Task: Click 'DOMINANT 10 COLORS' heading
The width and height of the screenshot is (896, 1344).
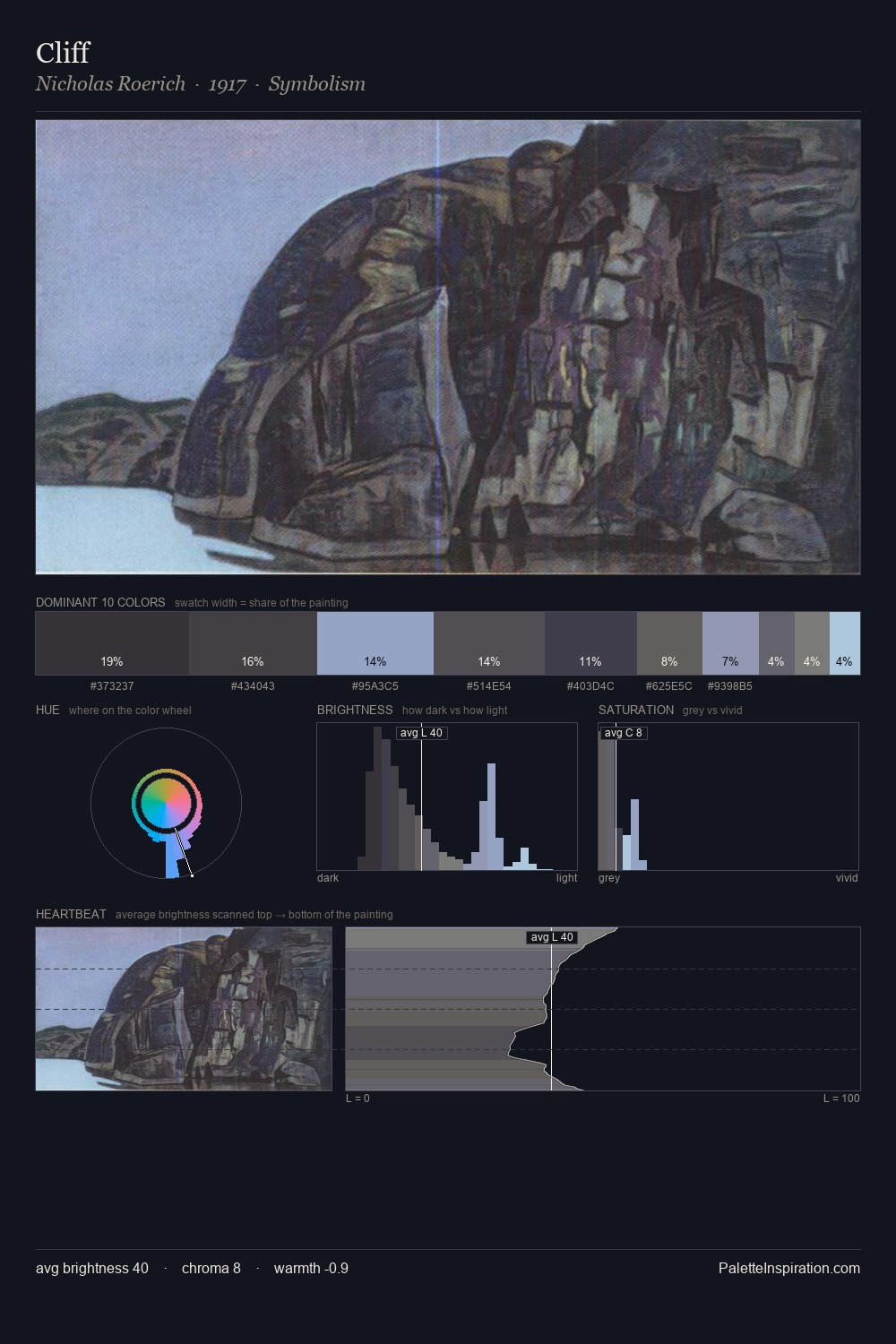Action: click(100, 602)
